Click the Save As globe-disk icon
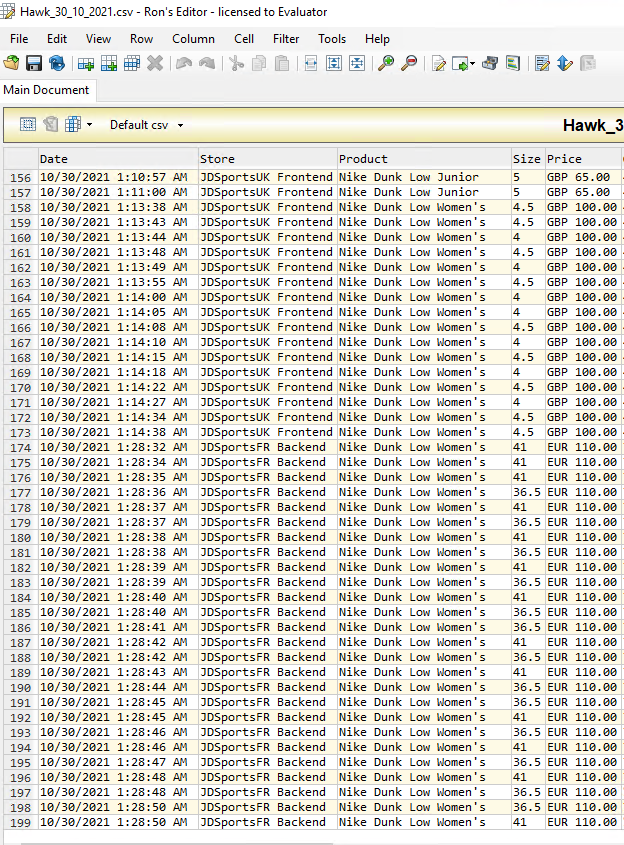 (57, 64)
